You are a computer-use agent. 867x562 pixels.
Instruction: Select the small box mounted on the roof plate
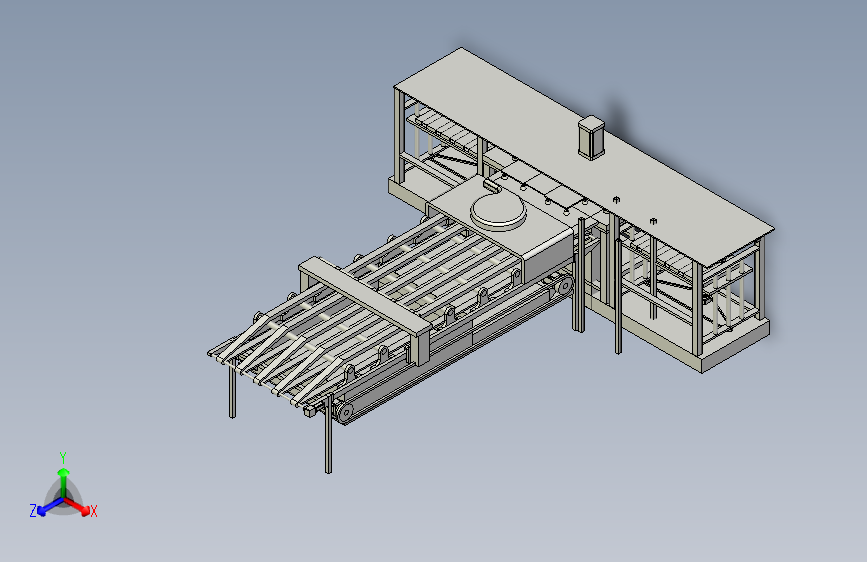[x=591, y=138]
